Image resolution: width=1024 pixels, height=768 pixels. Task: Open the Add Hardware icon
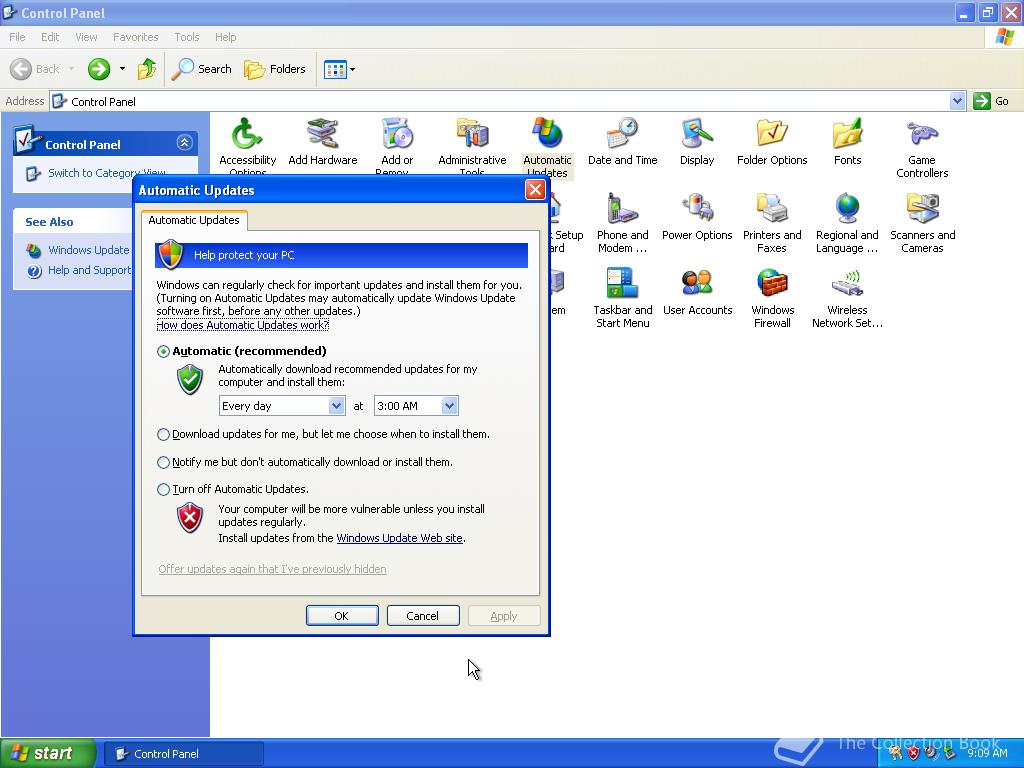[323, 142]
